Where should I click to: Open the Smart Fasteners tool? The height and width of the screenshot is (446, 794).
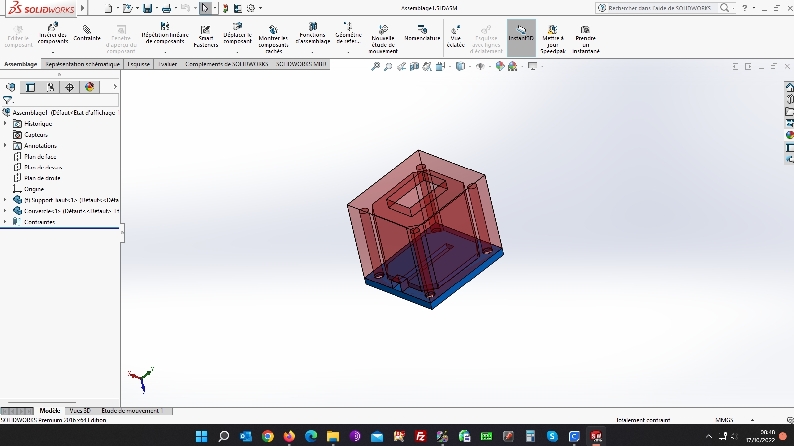click(206, 36)
